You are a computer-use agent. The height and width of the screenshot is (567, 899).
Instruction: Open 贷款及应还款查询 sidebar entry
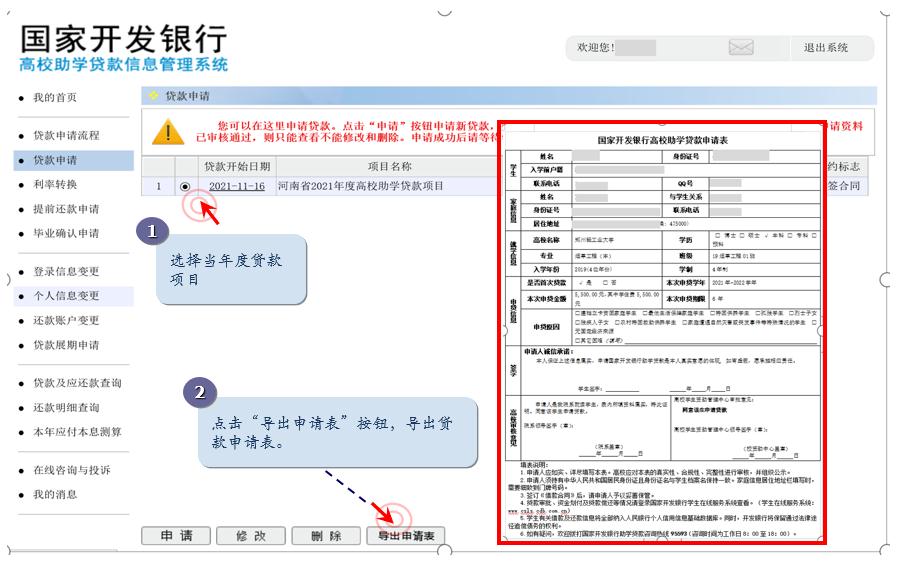point(77,383)
